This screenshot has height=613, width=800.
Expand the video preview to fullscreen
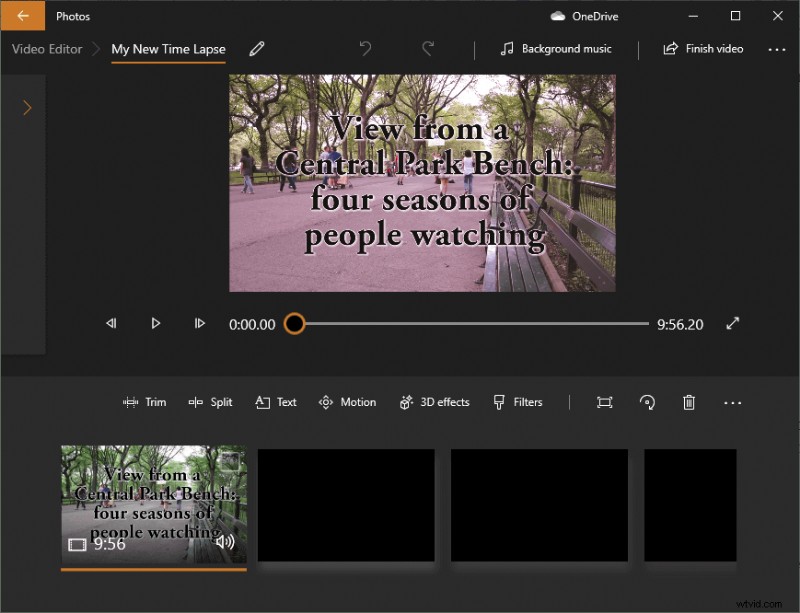[733, 323]
